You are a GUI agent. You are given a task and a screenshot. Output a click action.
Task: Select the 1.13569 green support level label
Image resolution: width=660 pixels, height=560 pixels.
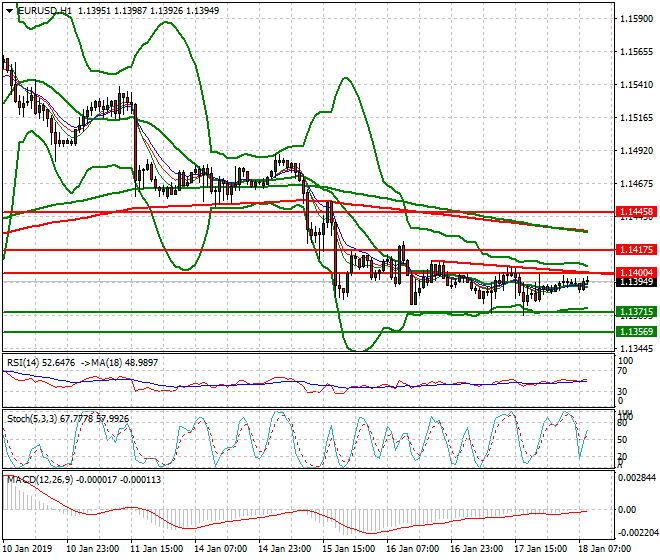point(636,331)
